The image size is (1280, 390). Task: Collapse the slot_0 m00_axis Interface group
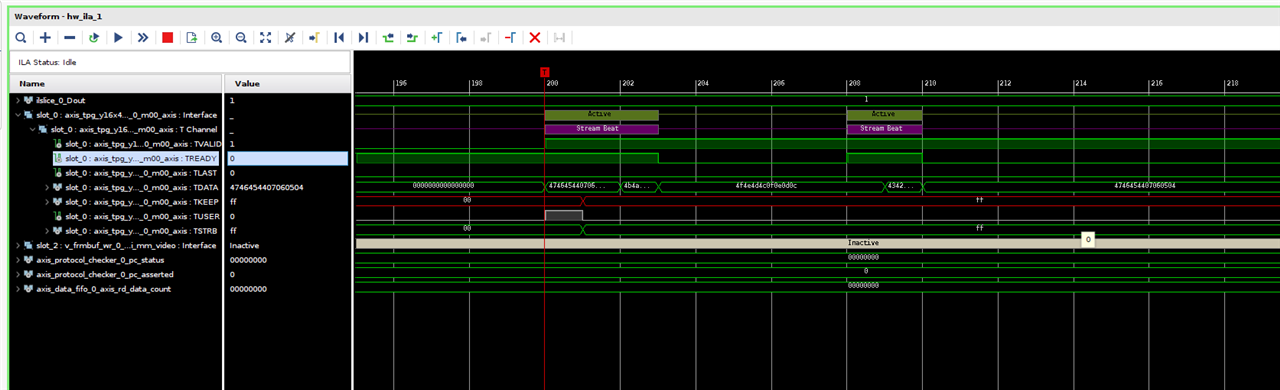pos(17,115)
